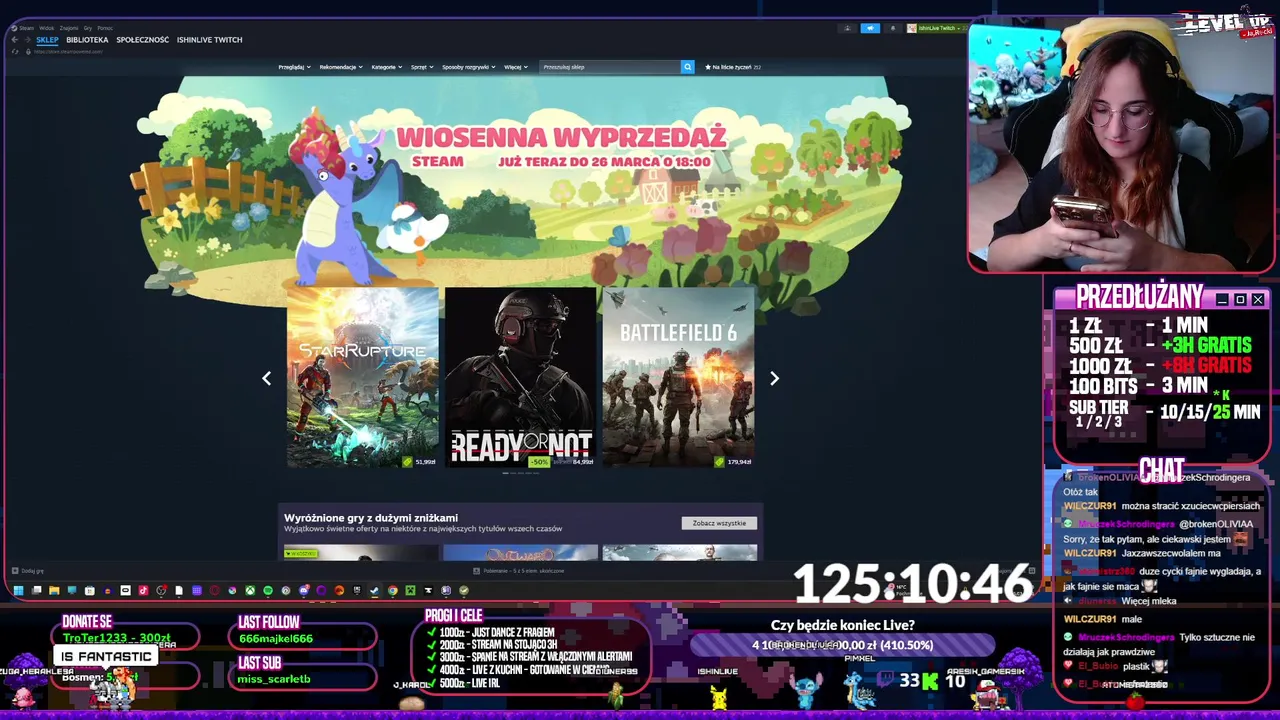The width and height of the screenshot is (1280, 720).
Task: Open the Pomoc menu
Action: 105,28
